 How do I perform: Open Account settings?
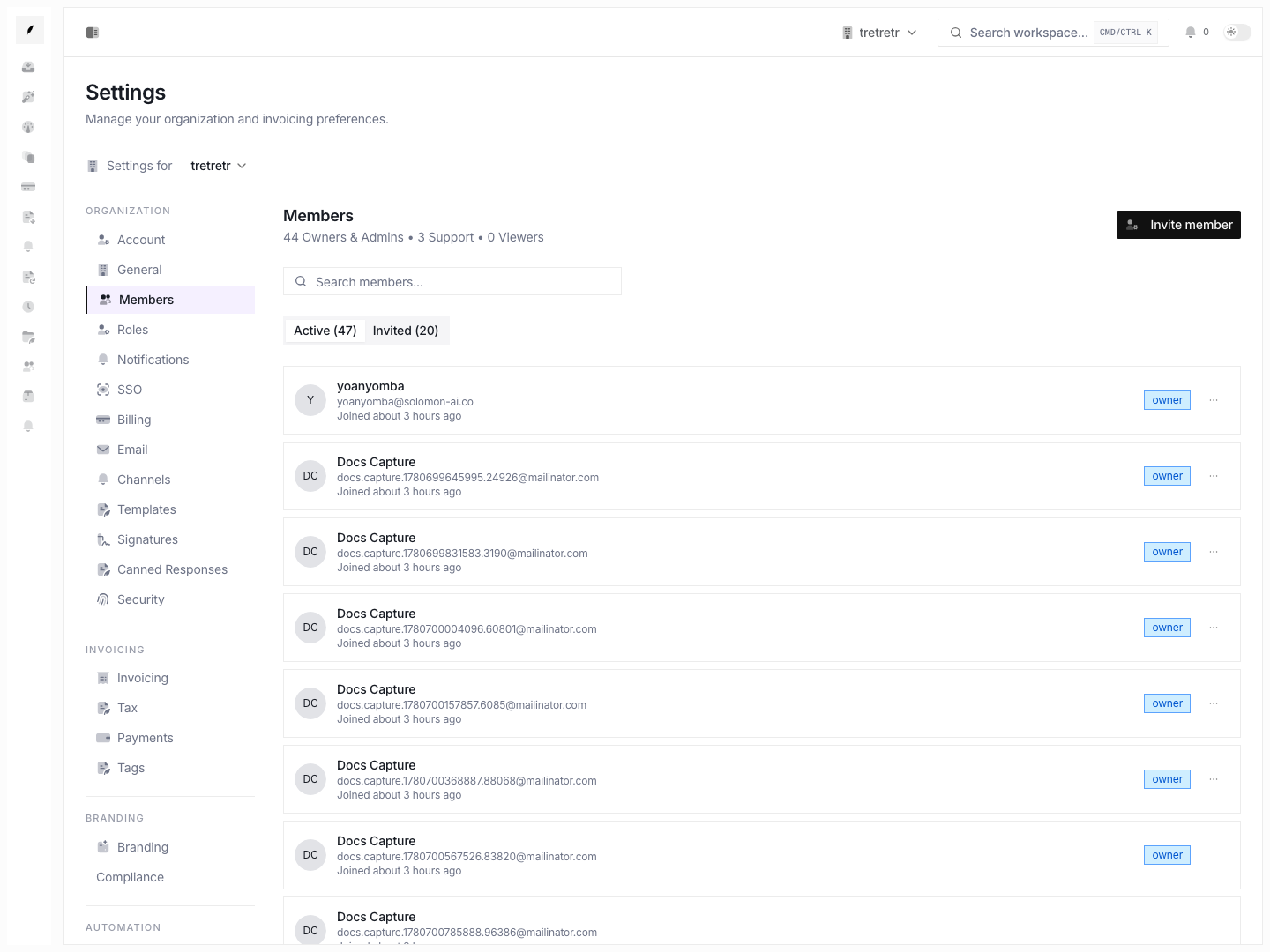point(170,240)
